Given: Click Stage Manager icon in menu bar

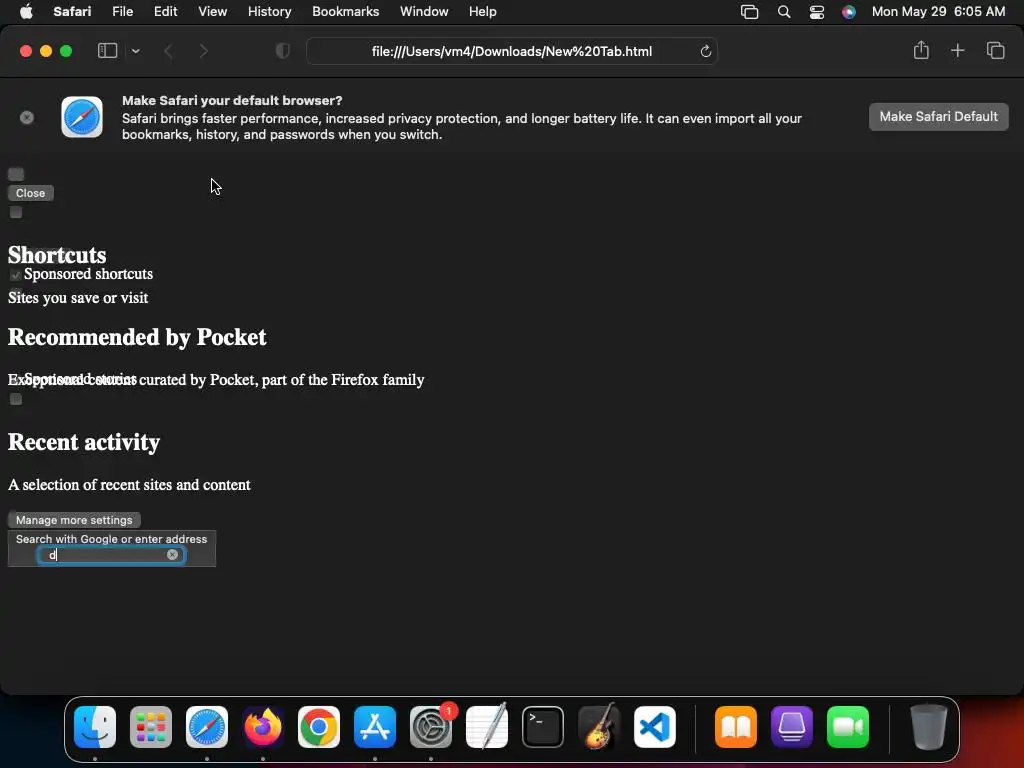Looking at the screenshot, I should point(749,12).
